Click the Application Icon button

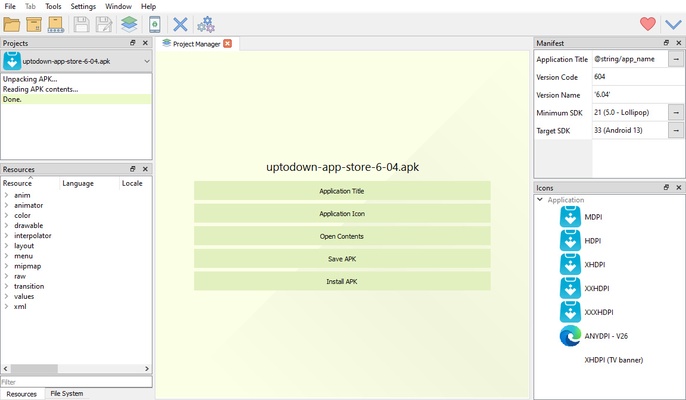click(x=342, y=214)
